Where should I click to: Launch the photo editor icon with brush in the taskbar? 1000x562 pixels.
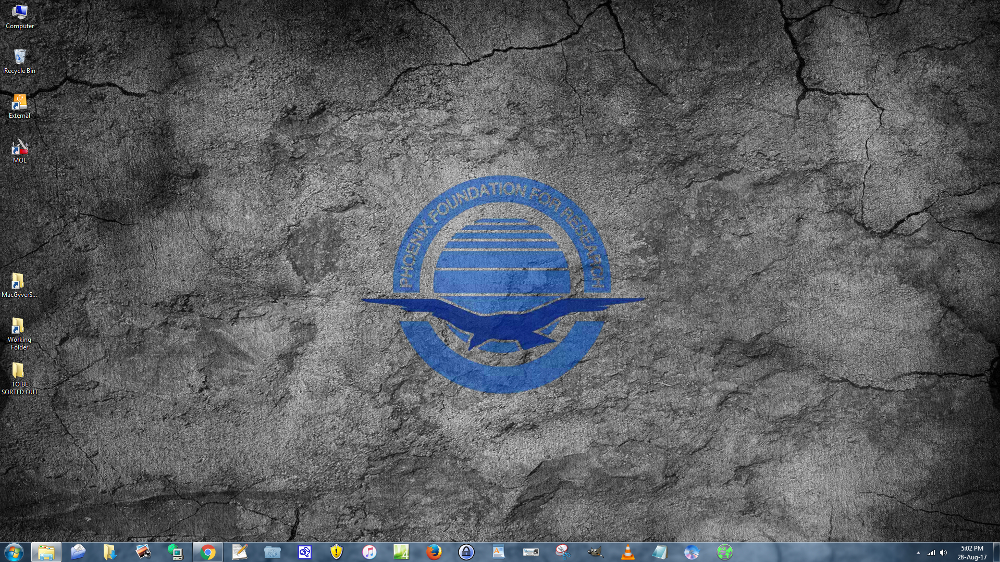(x=143, y=552)
